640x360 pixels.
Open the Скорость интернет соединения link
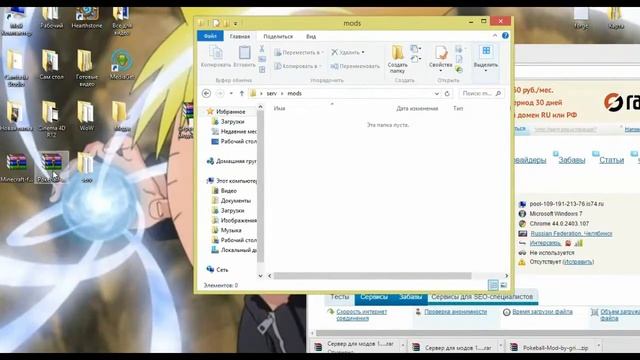[x=362, y=315]
